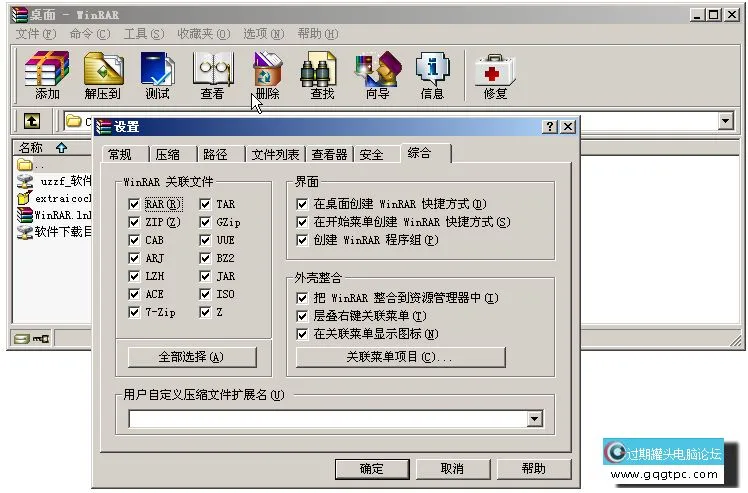Toggle 在开始菜单创建 WinRAR 快捷方式 checkbox
Screen dimensions: 748x493
pos(302,222)
